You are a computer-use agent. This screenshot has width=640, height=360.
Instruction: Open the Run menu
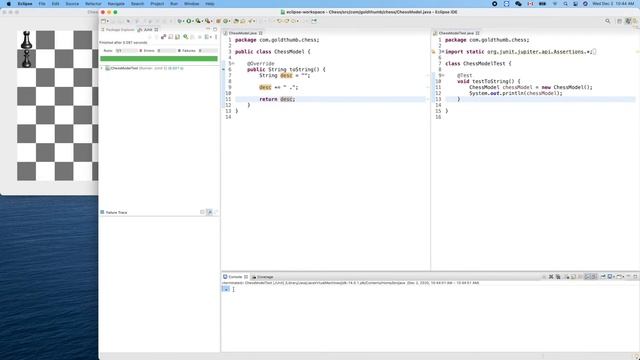coord(174,4)
